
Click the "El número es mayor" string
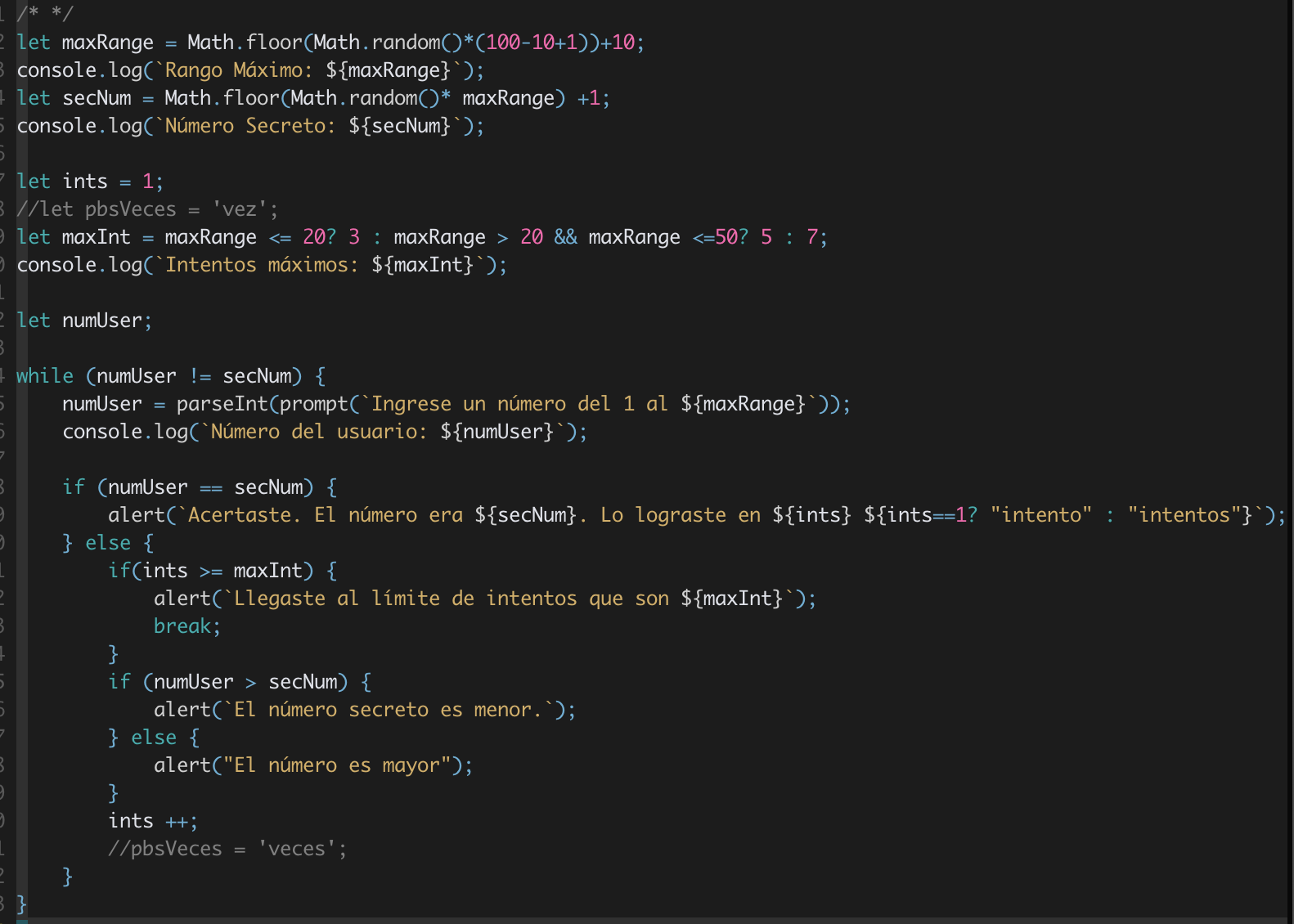pos(338,765)
